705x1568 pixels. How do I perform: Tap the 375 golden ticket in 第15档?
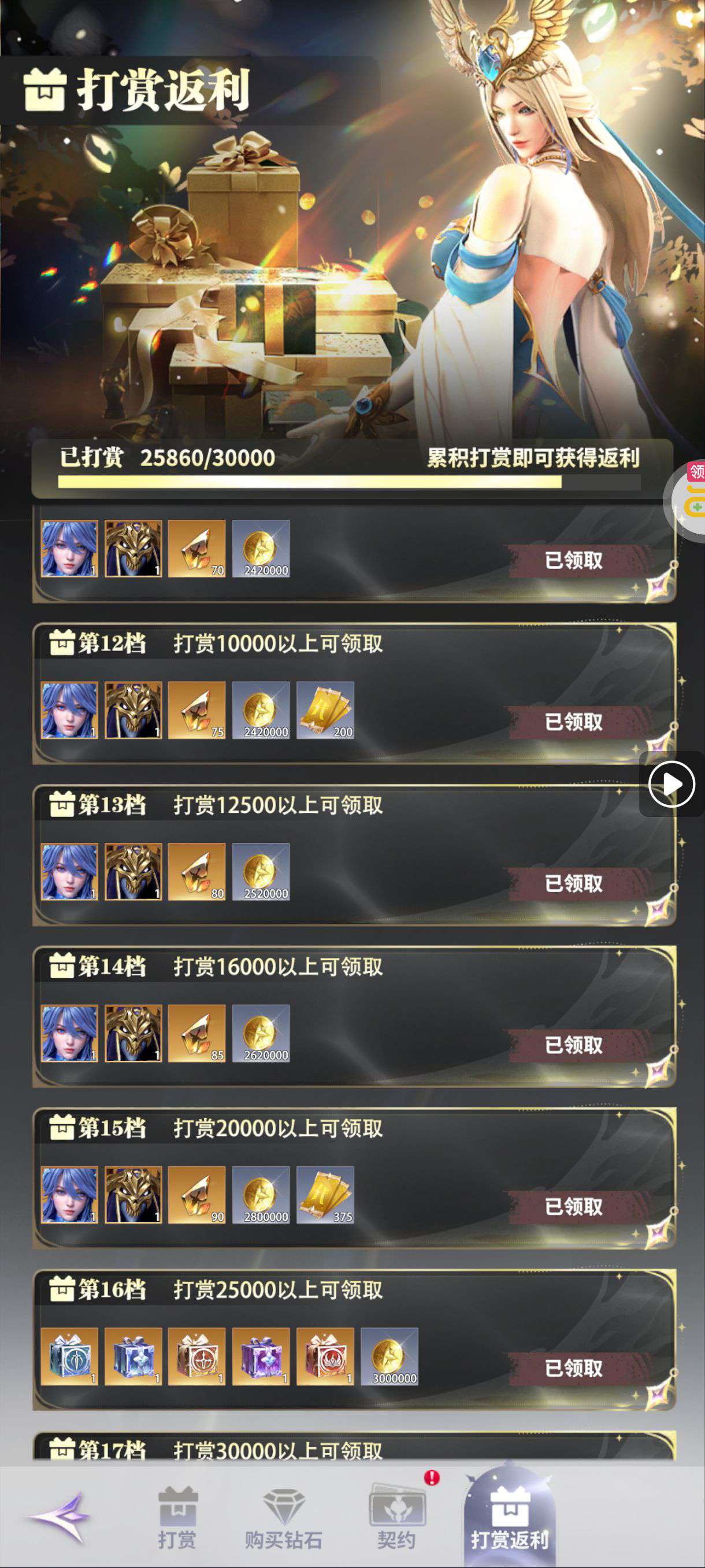pyautogui.click(x=325, y=1195)
